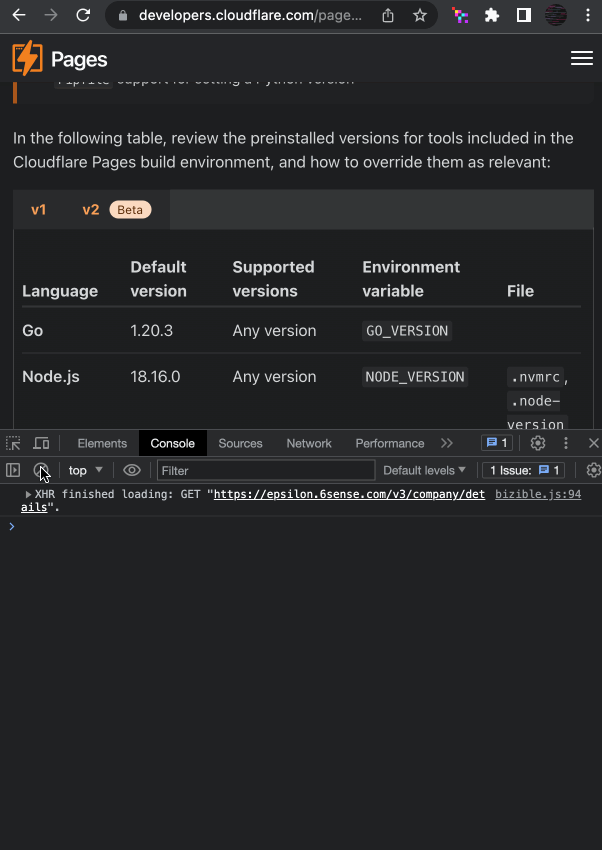
Task: Open the DevTools three-dot customization menu
Action: pos(565,443)
